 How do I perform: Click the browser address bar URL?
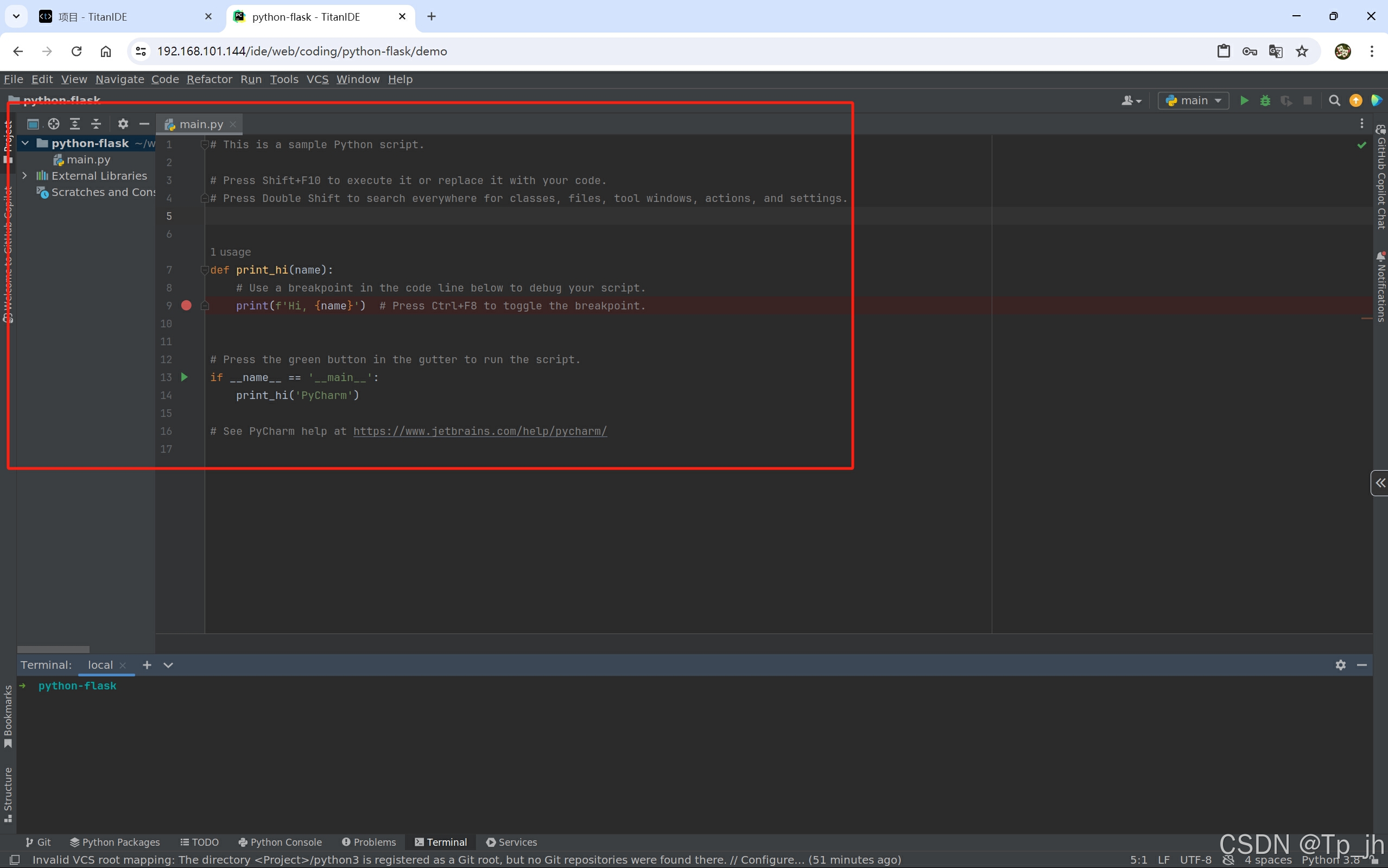tap(302, 51)
